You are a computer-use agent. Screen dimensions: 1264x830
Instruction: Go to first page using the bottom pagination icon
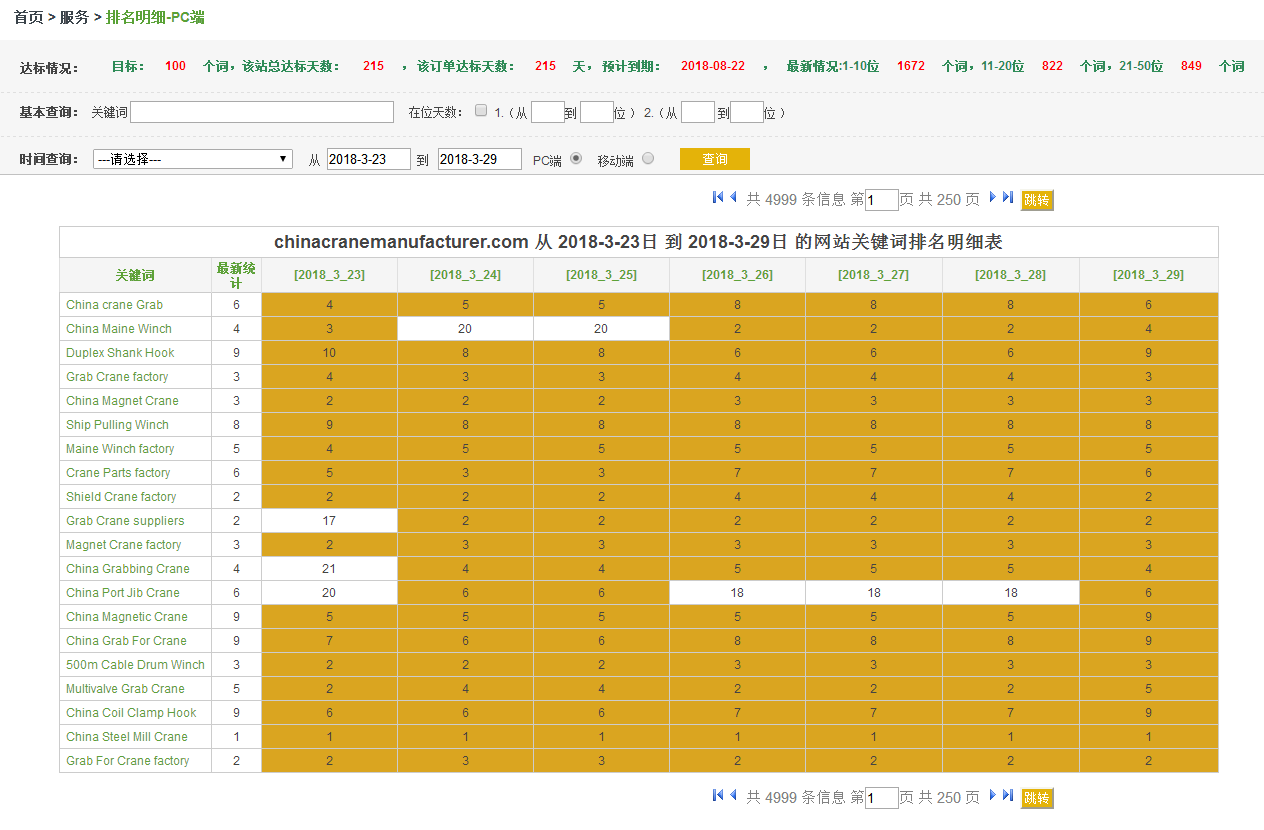tap(718, 796)
